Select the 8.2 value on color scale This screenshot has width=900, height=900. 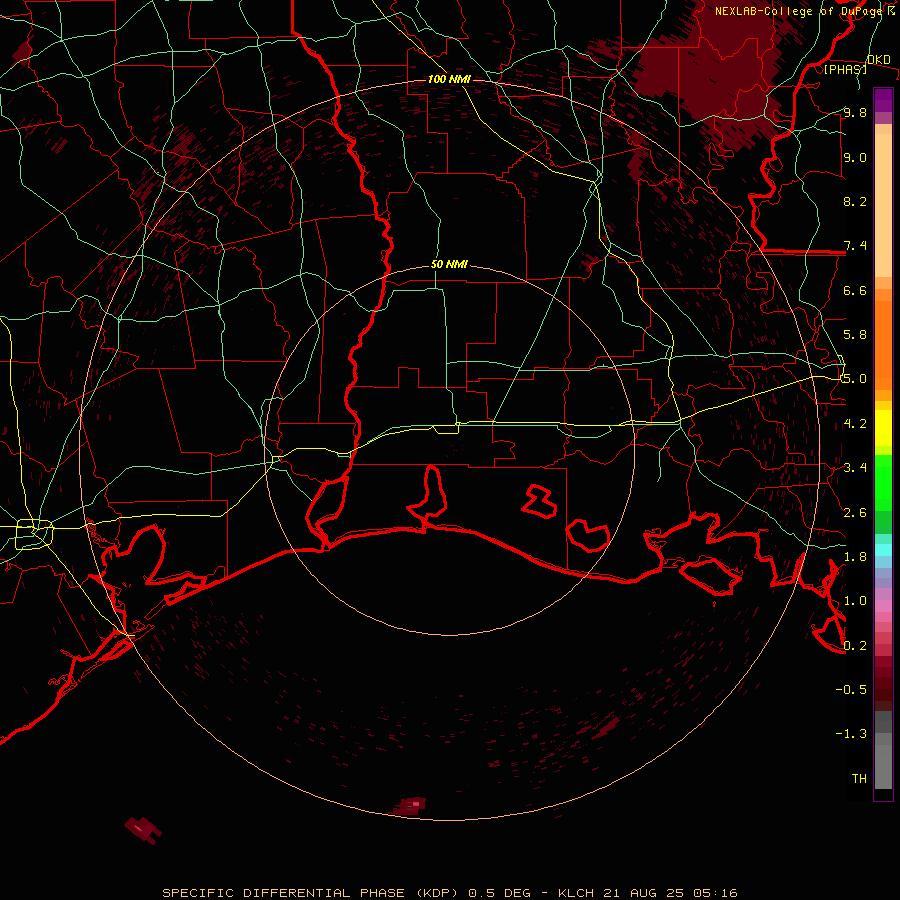coord(855,201)
